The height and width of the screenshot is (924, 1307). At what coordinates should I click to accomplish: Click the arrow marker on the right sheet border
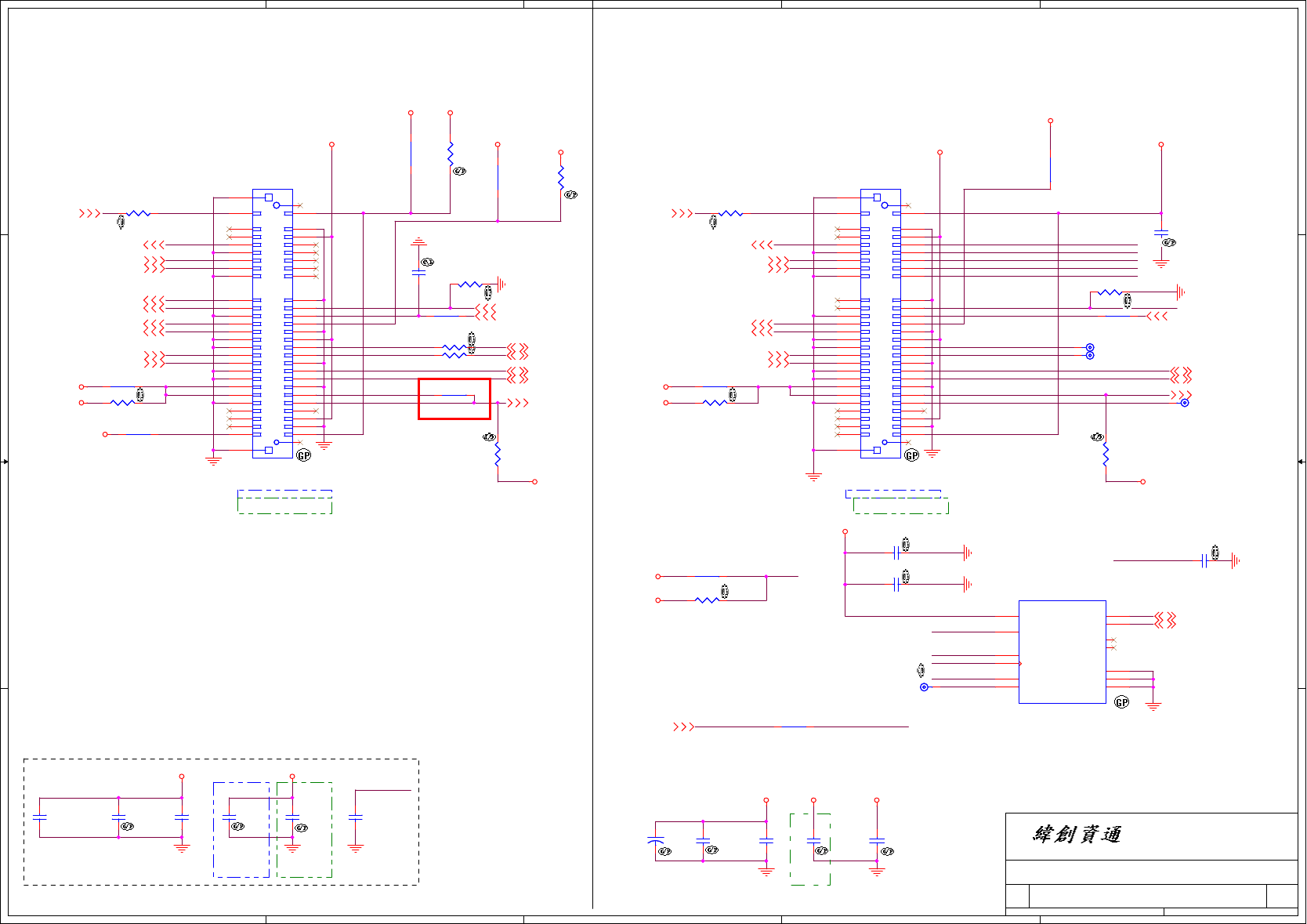click(x=1302, y=462)
